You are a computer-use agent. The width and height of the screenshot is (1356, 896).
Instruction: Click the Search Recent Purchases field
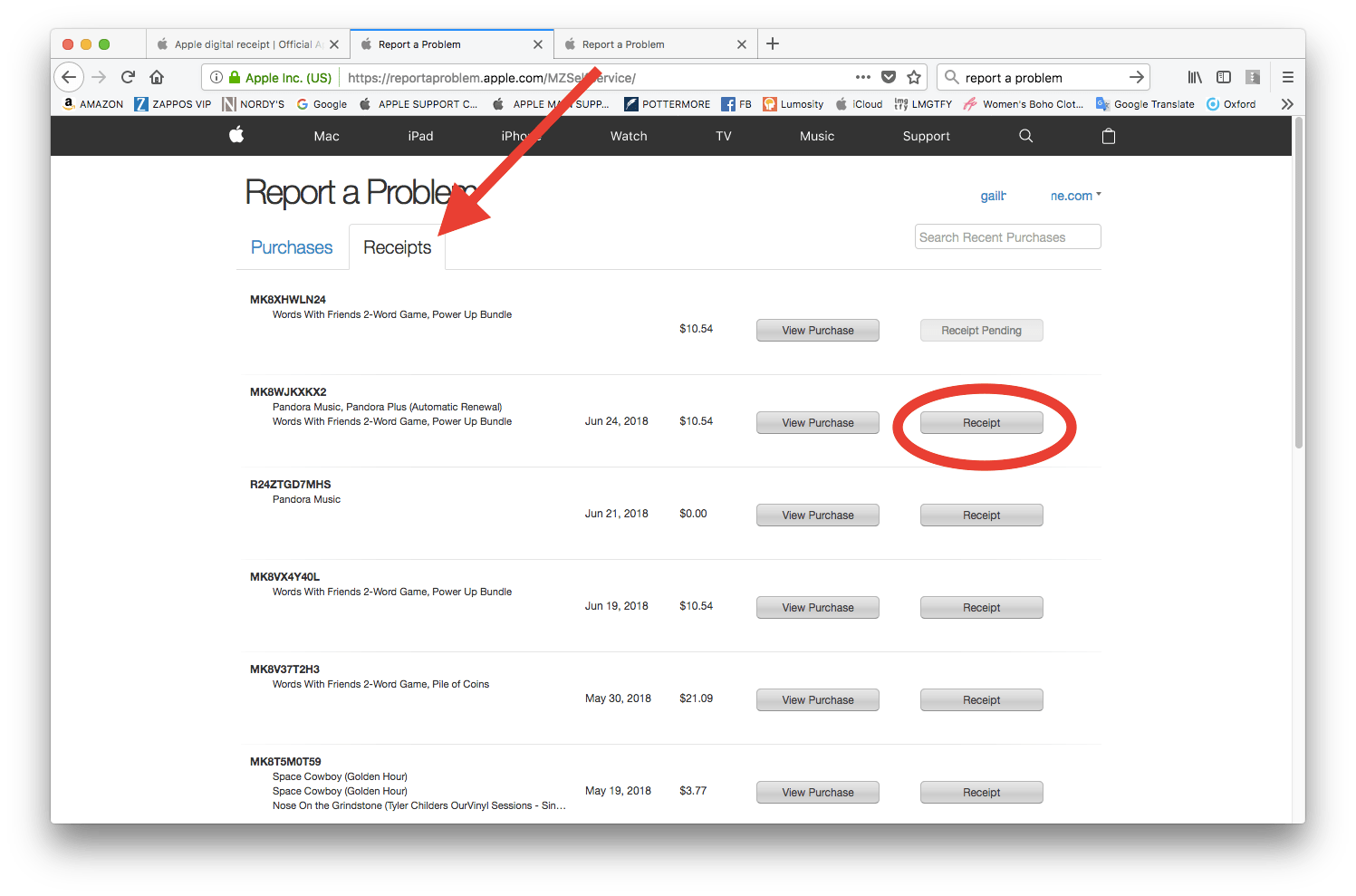(1006, 236)
